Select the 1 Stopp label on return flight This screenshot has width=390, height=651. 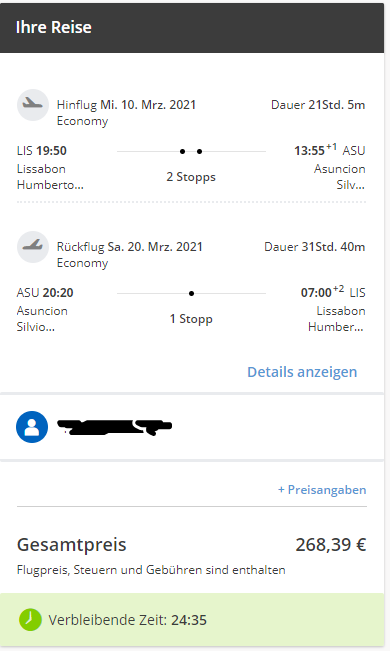[191, 319]
